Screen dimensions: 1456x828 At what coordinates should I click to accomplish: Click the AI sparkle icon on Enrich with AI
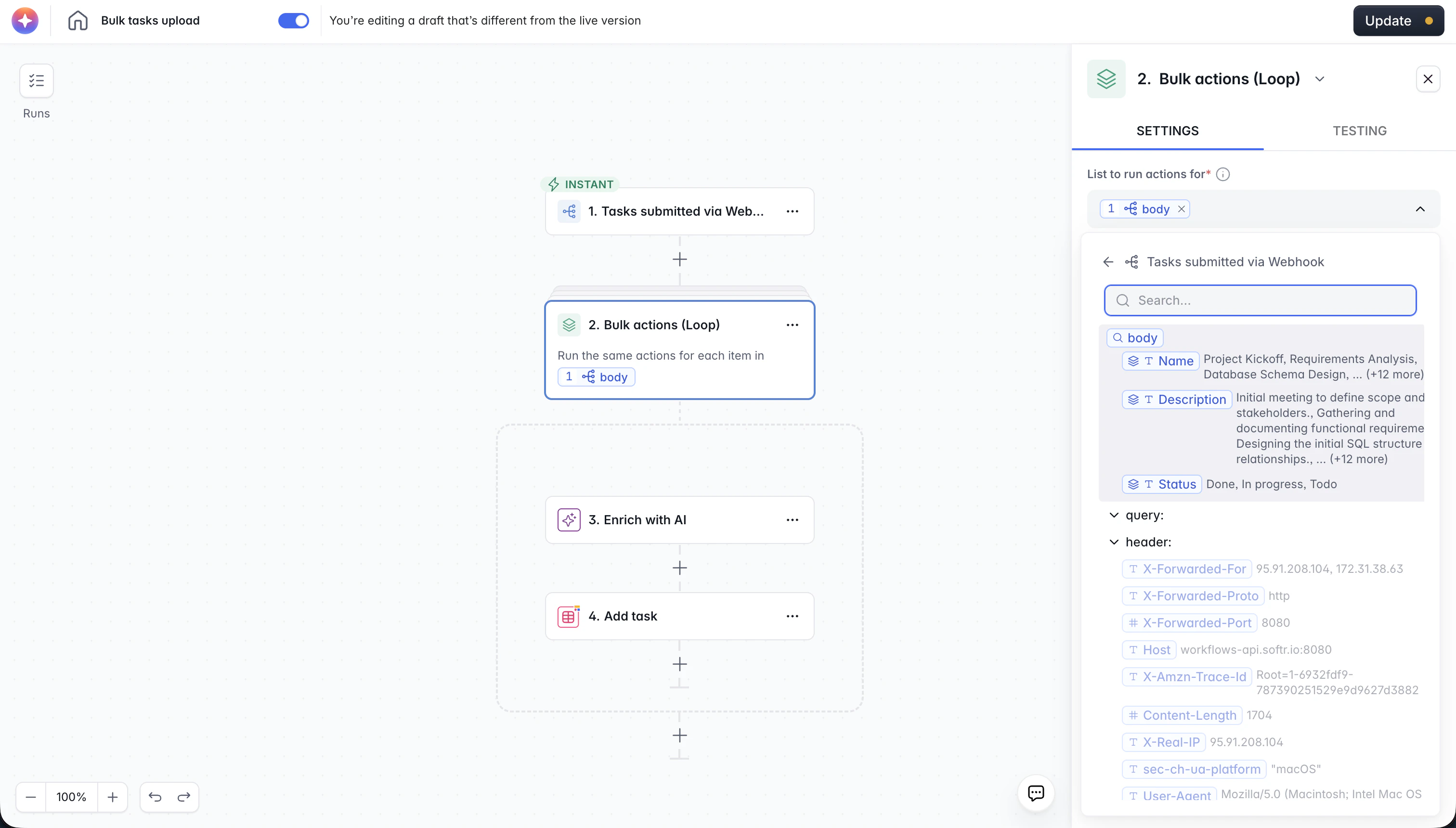coord(569,519)
